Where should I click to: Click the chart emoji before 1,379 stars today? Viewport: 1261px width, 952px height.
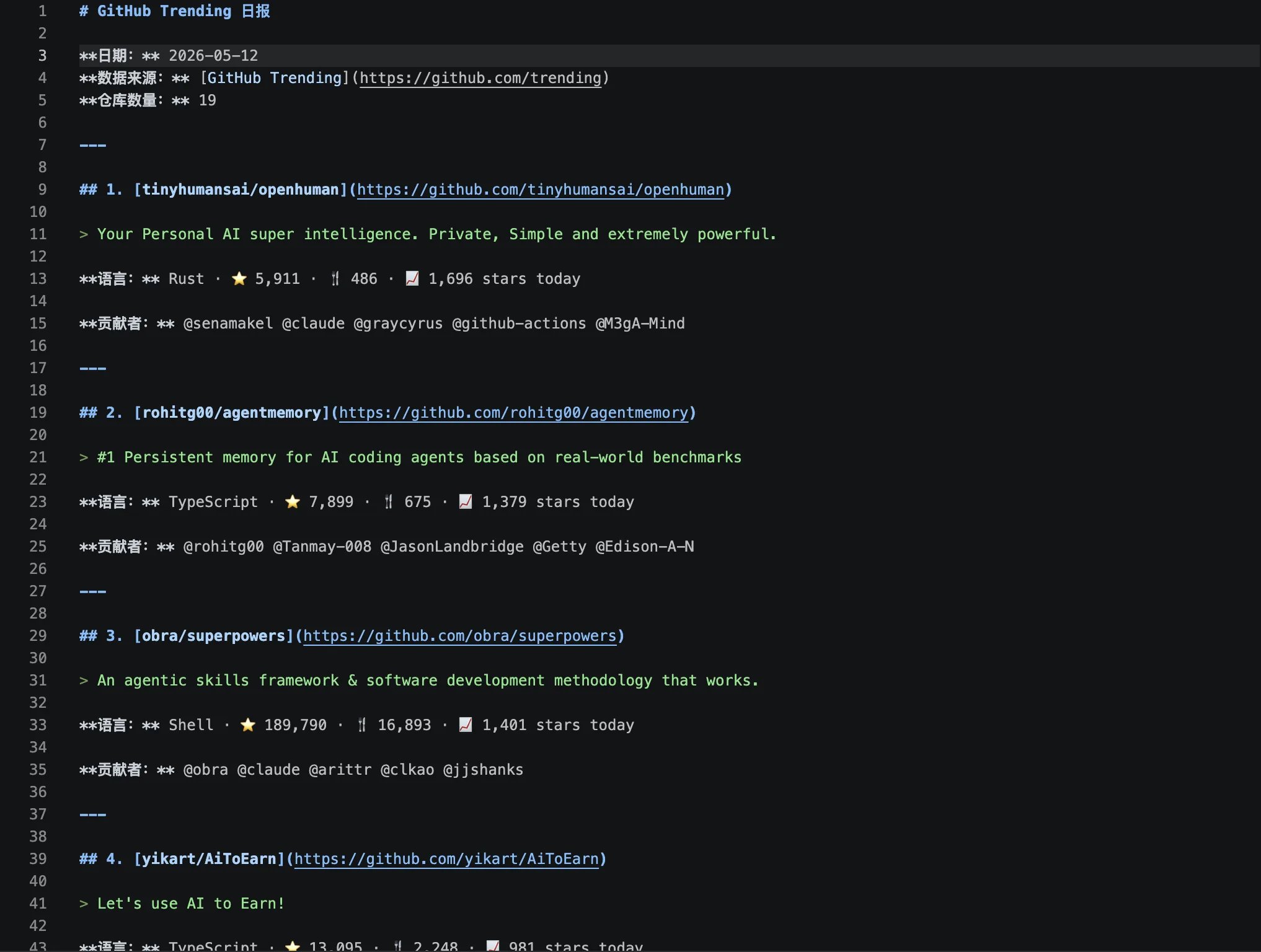[466, 502]
